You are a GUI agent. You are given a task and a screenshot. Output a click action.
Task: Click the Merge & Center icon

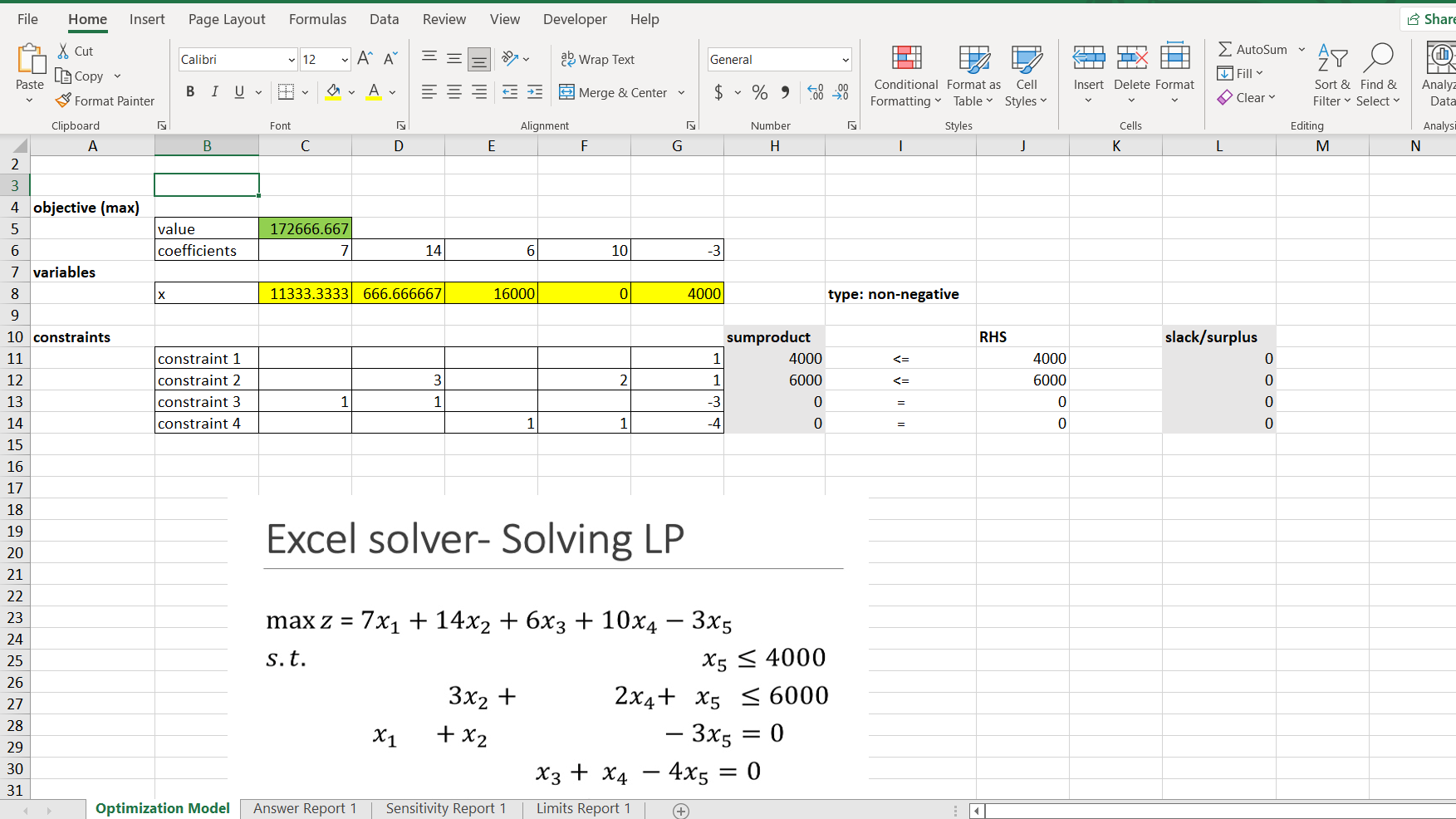click(567, 92)
